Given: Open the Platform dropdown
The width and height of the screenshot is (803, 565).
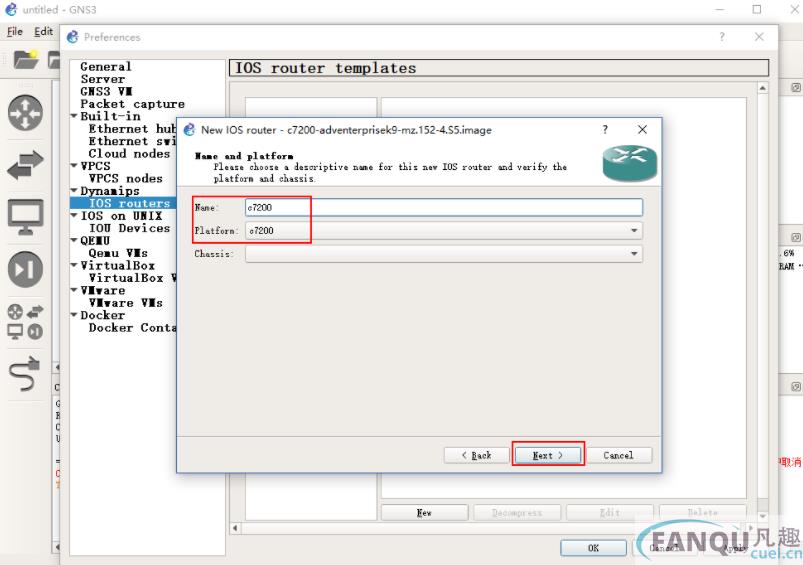Looking at the screenshot, I should tap(443, 231).
